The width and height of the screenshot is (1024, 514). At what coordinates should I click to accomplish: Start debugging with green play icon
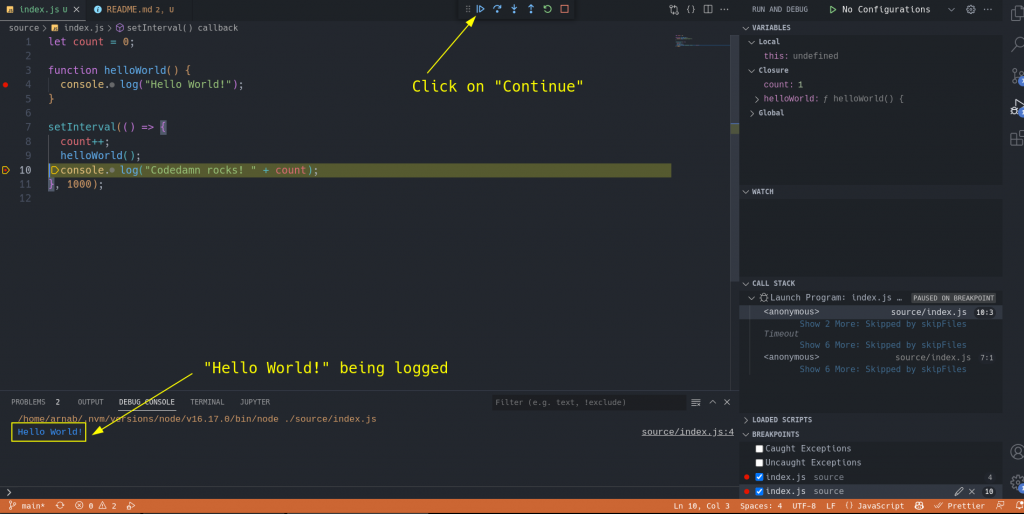pyautogui.click(x=833, y=10)
